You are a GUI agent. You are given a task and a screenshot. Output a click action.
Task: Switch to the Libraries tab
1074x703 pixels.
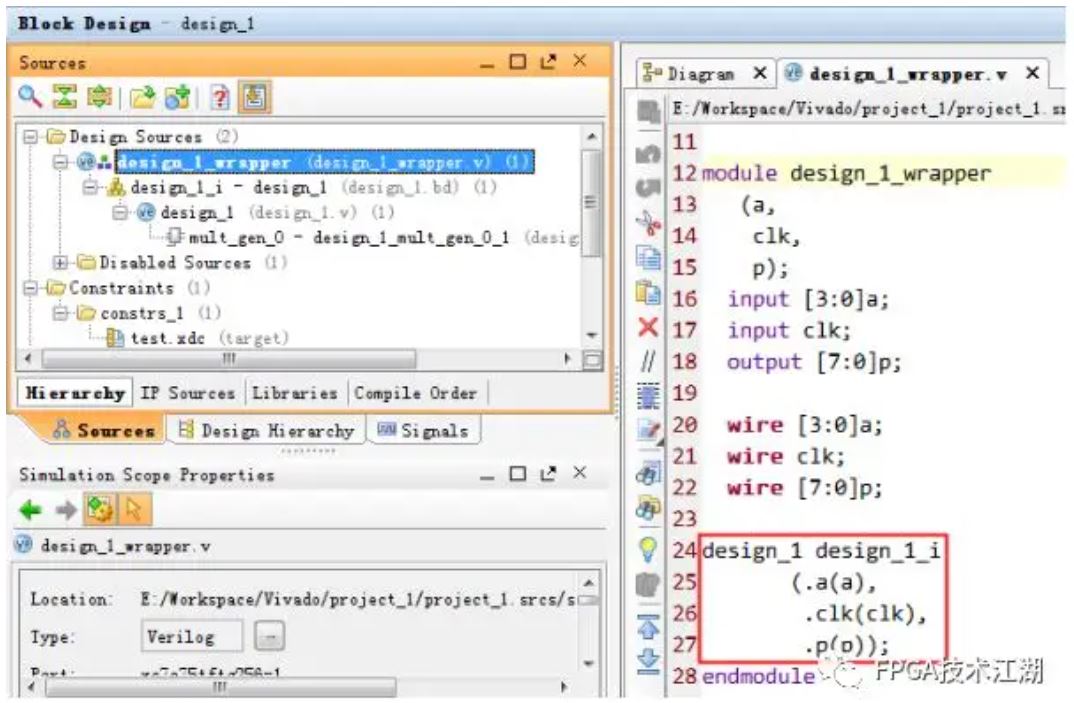295,393
